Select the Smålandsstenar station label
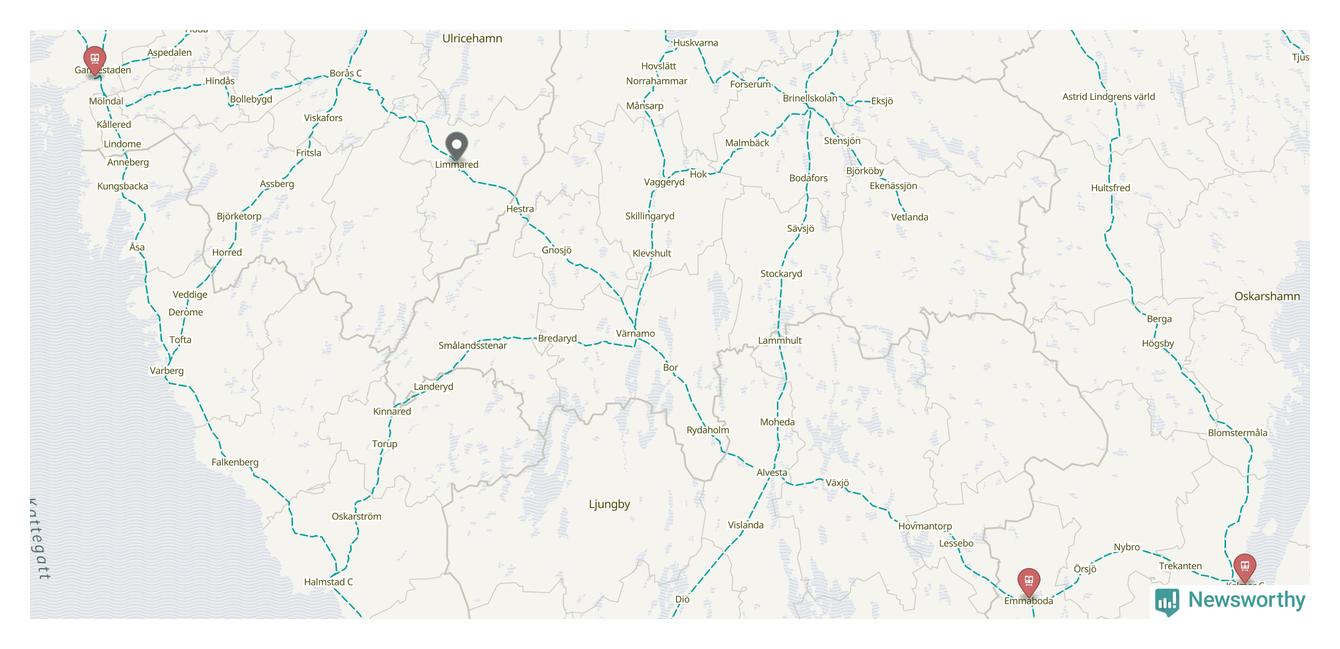 click(x=472, y=346)
